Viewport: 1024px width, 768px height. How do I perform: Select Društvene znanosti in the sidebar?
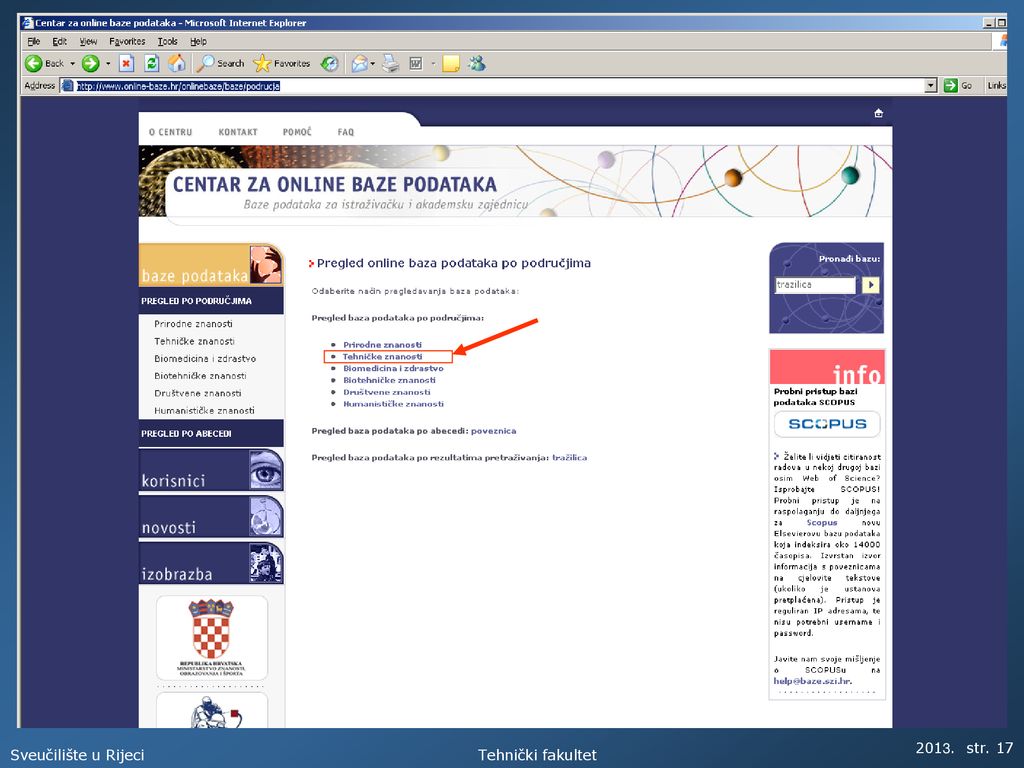pyautogui.click(x=197, y=393)
